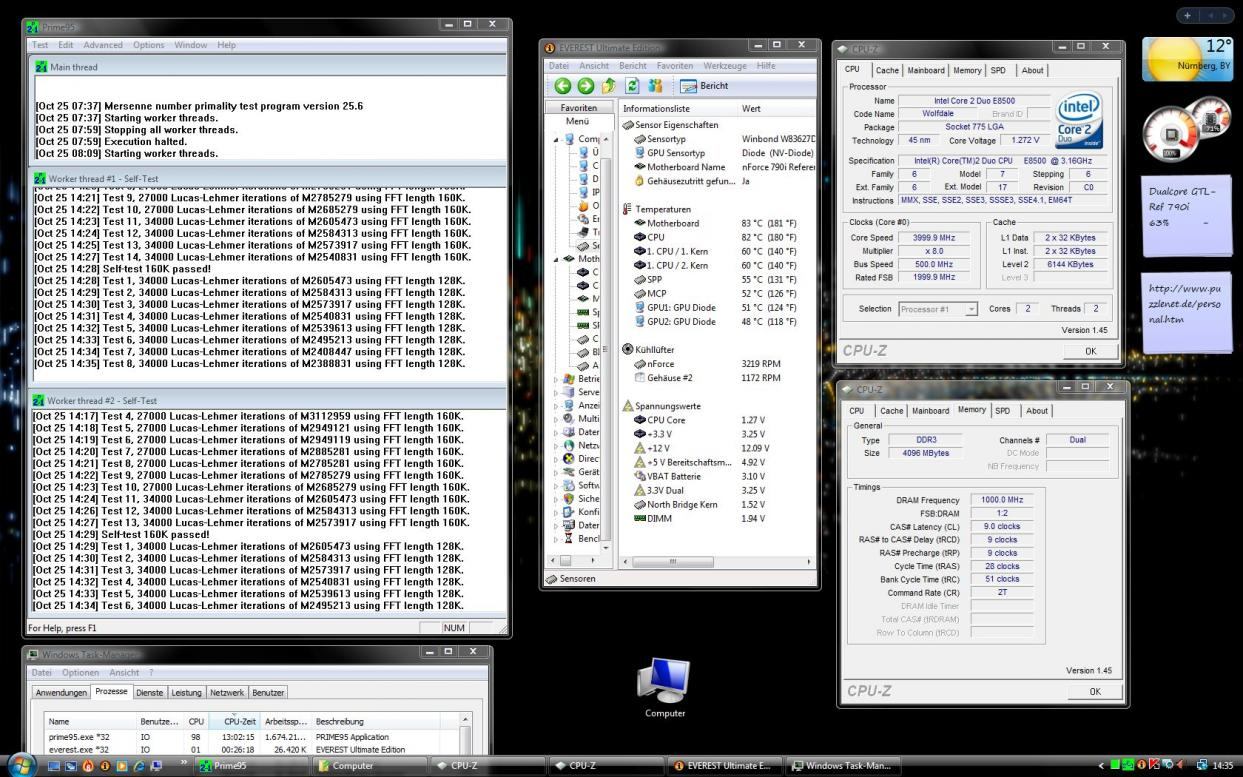The height and width of the screenshot is (777, 1243).
Task: Expand the Benchmark tree node in EVEREST
Action: coord(558,538)
